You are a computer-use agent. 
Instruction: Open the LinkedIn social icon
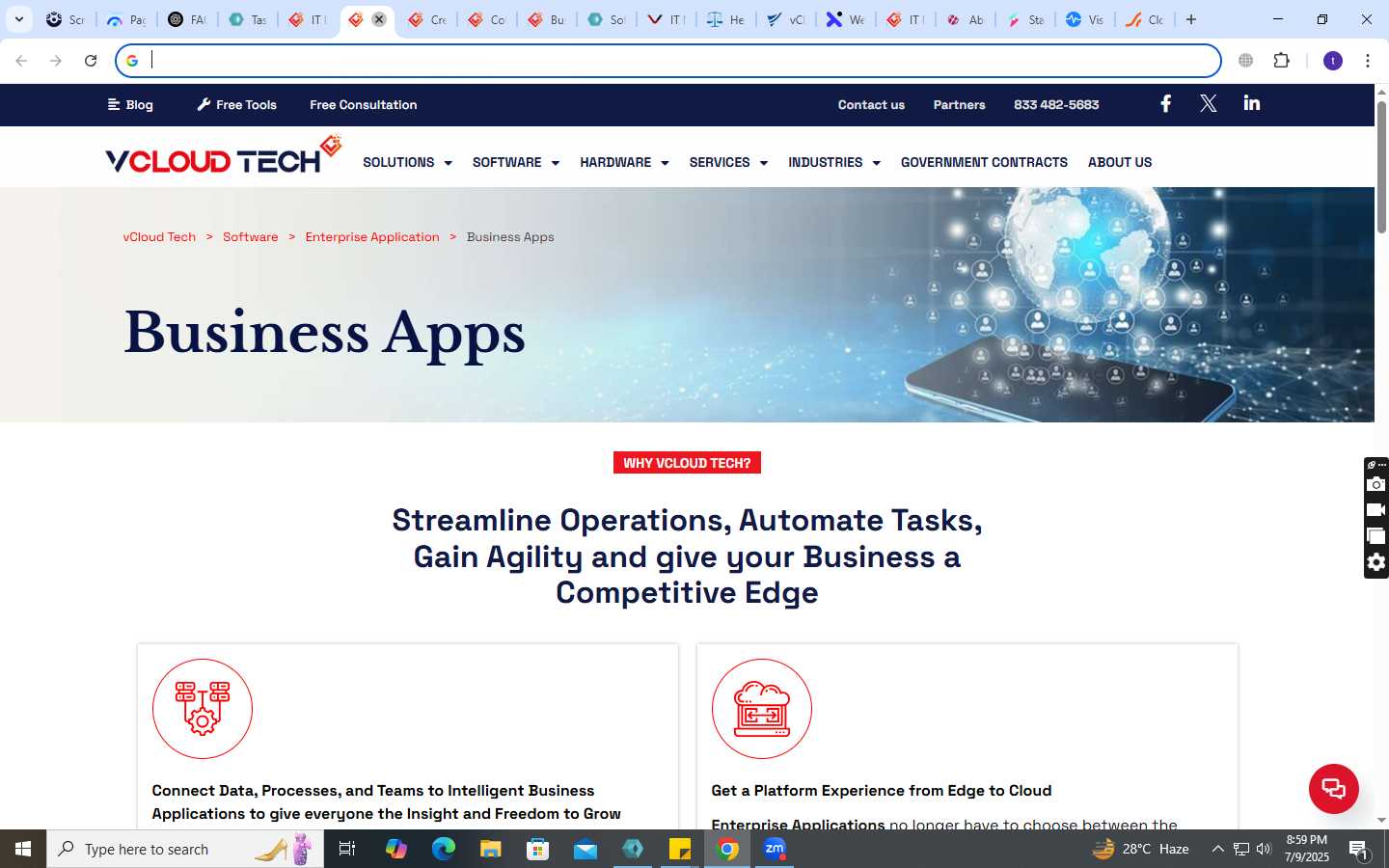tap(1252, 103)
